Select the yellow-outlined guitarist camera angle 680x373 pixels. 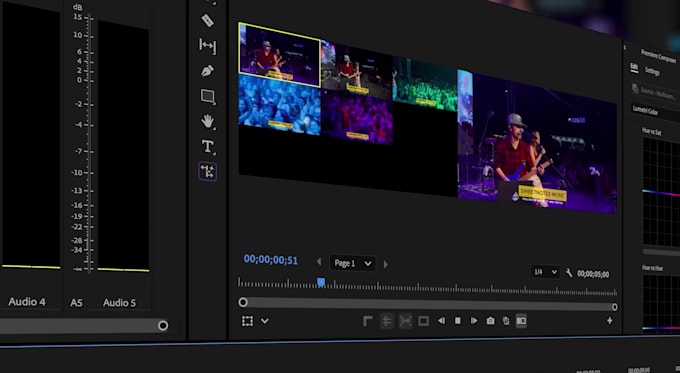[280, 54]
